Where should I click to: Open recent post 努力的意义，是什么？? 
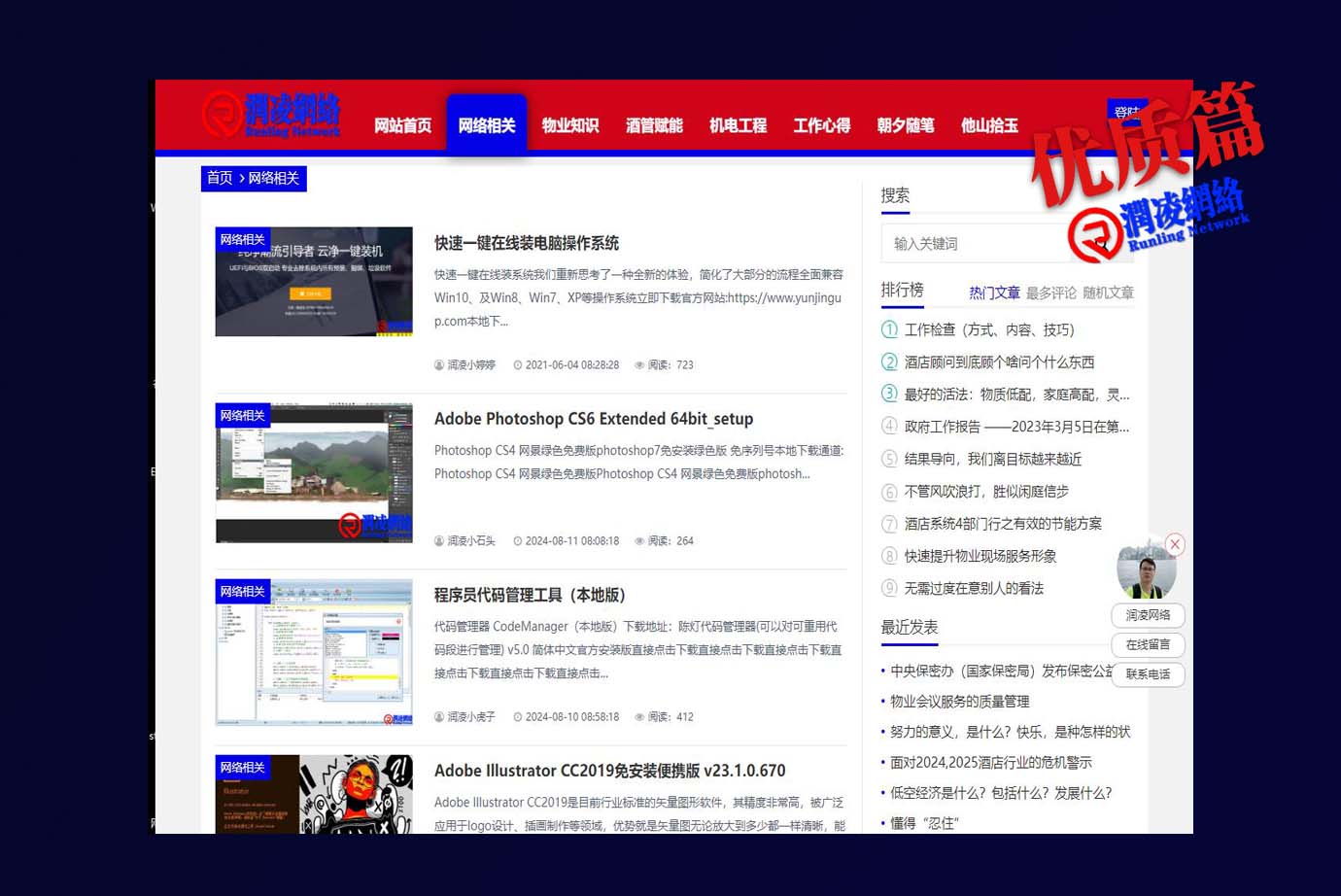pyautogui.click(x=1010, y=732)
